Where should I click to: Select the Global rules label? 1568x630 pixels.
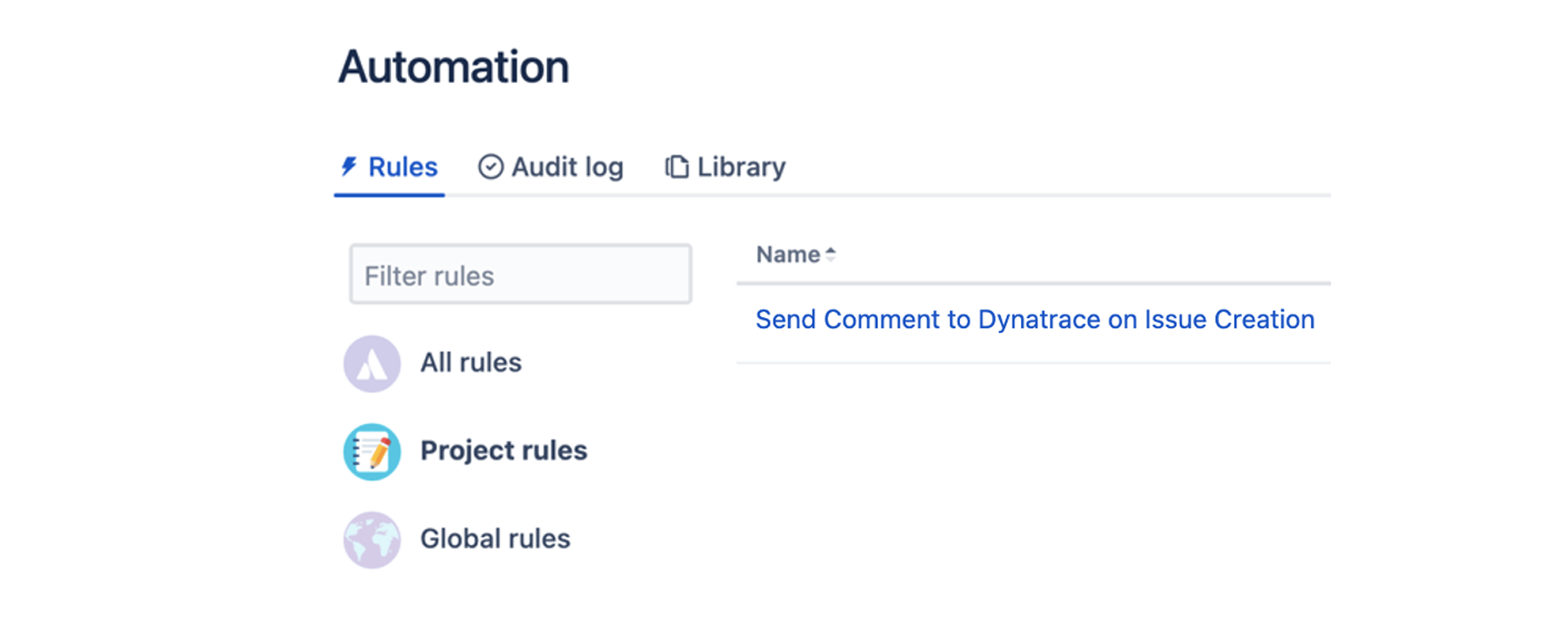pos(495,539)
